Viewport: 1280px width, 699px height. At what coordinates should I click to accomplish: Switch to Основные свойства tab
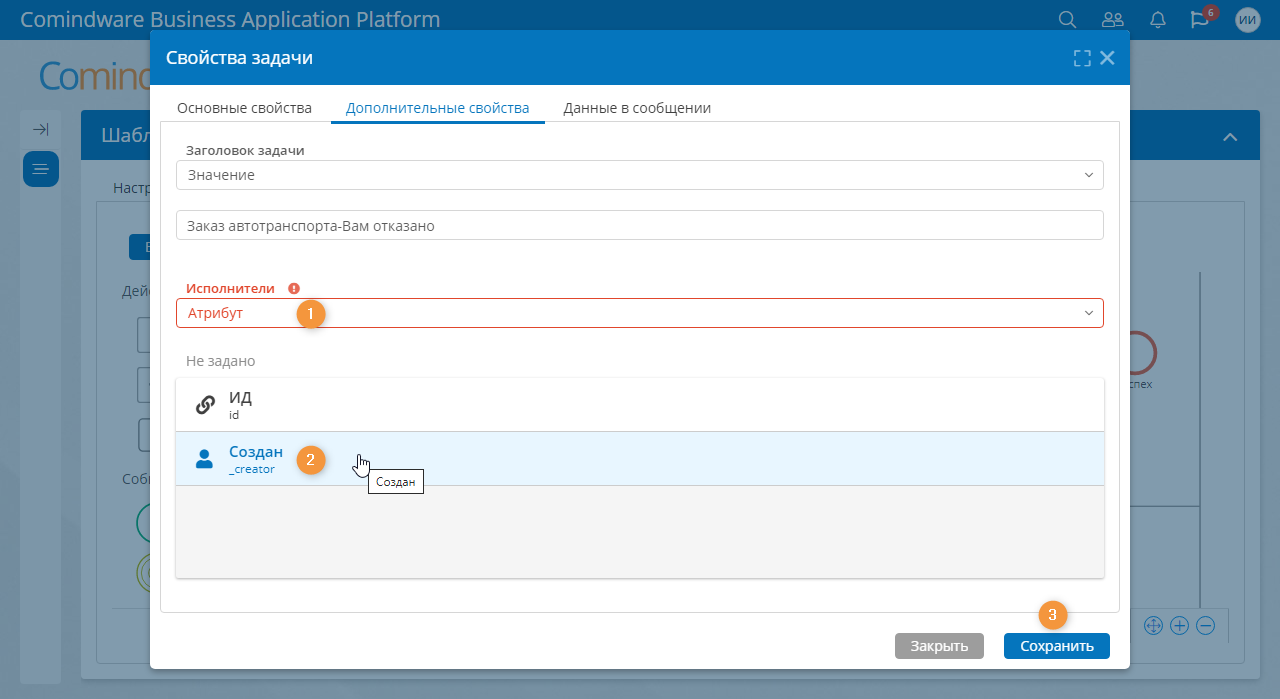(x=244, y=108)
